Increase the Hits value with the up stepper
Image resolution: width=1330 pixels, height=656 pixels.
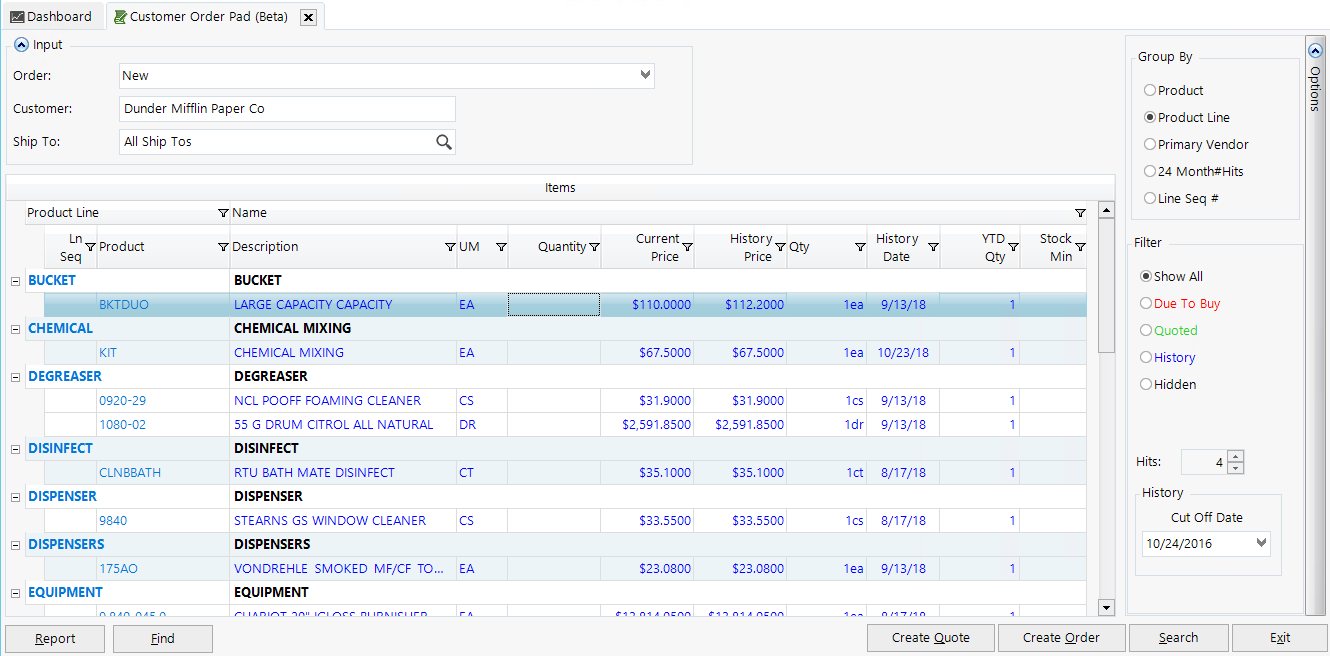[1236, 457]
